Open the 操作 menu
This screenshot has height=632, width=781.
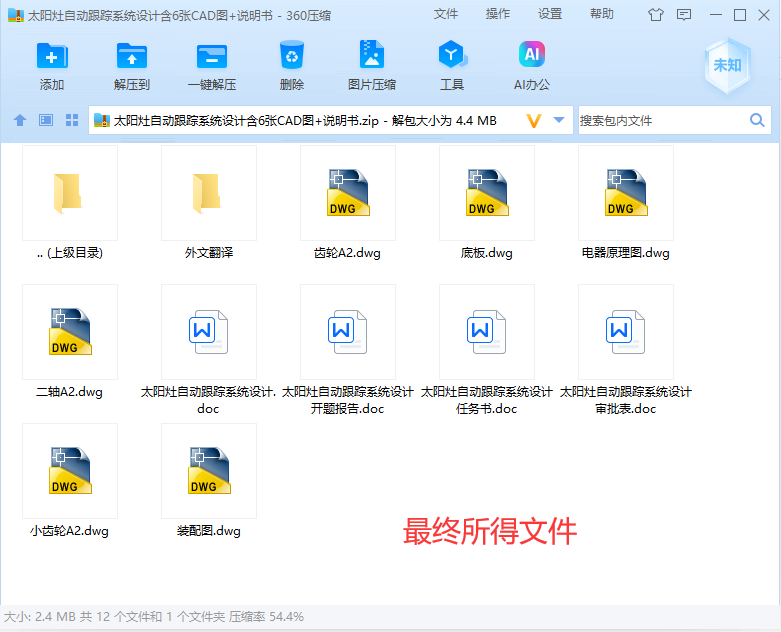pyautogui.click(x=498, y=14)
